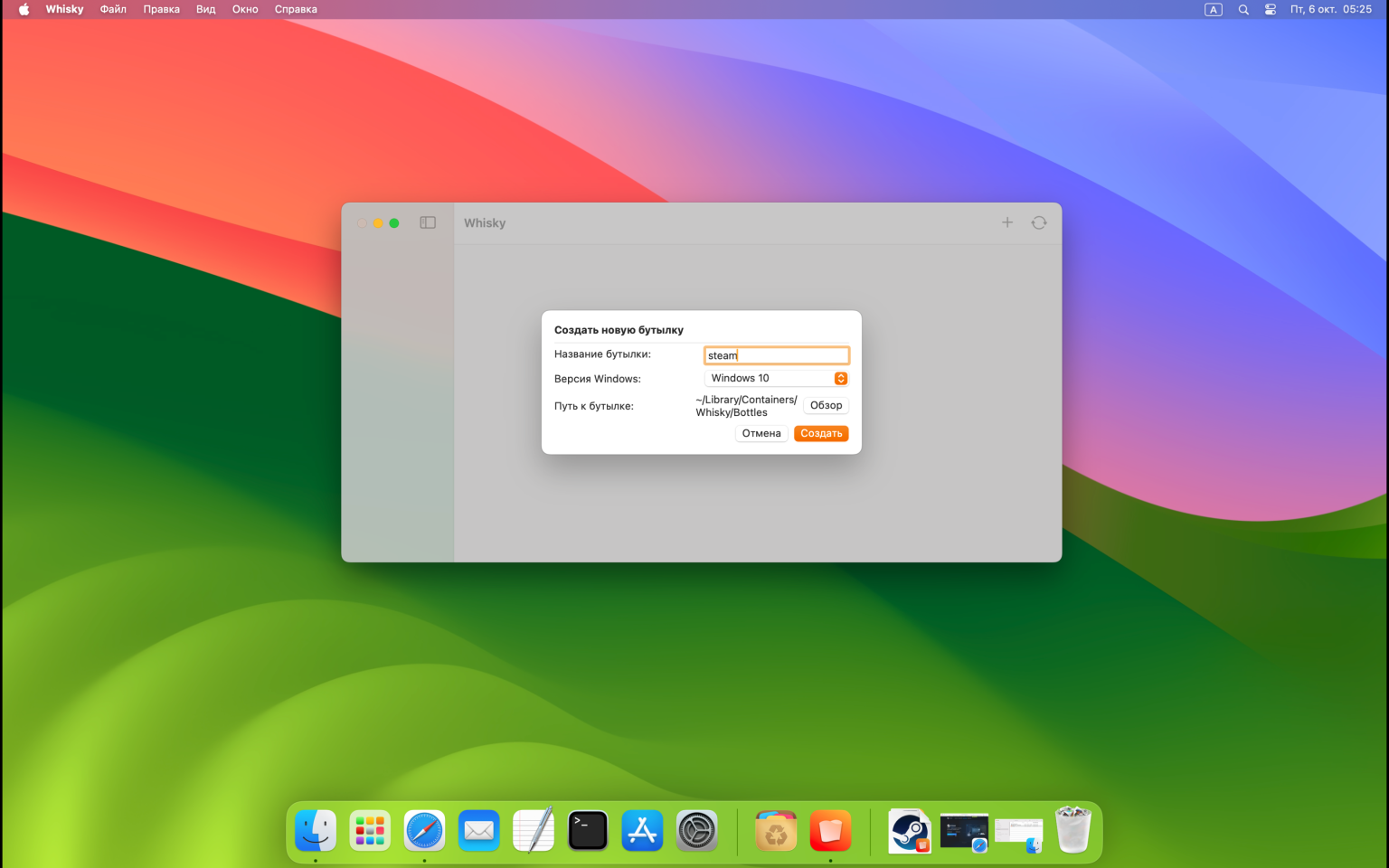Click the yellow minimize button of Whisky
1389x868 pixels.
click(x=378, y=222)
